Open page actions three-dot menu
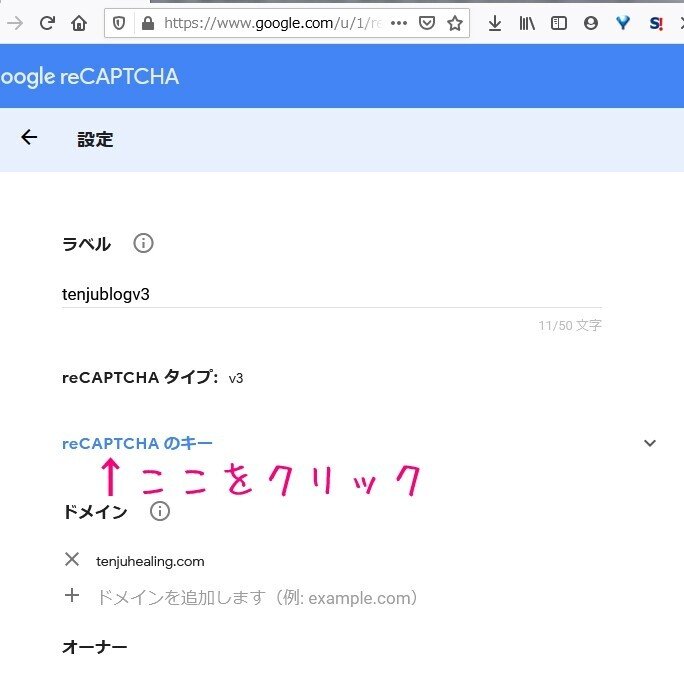684x686 pixels. pyautogui.click(x=399, y=23)
